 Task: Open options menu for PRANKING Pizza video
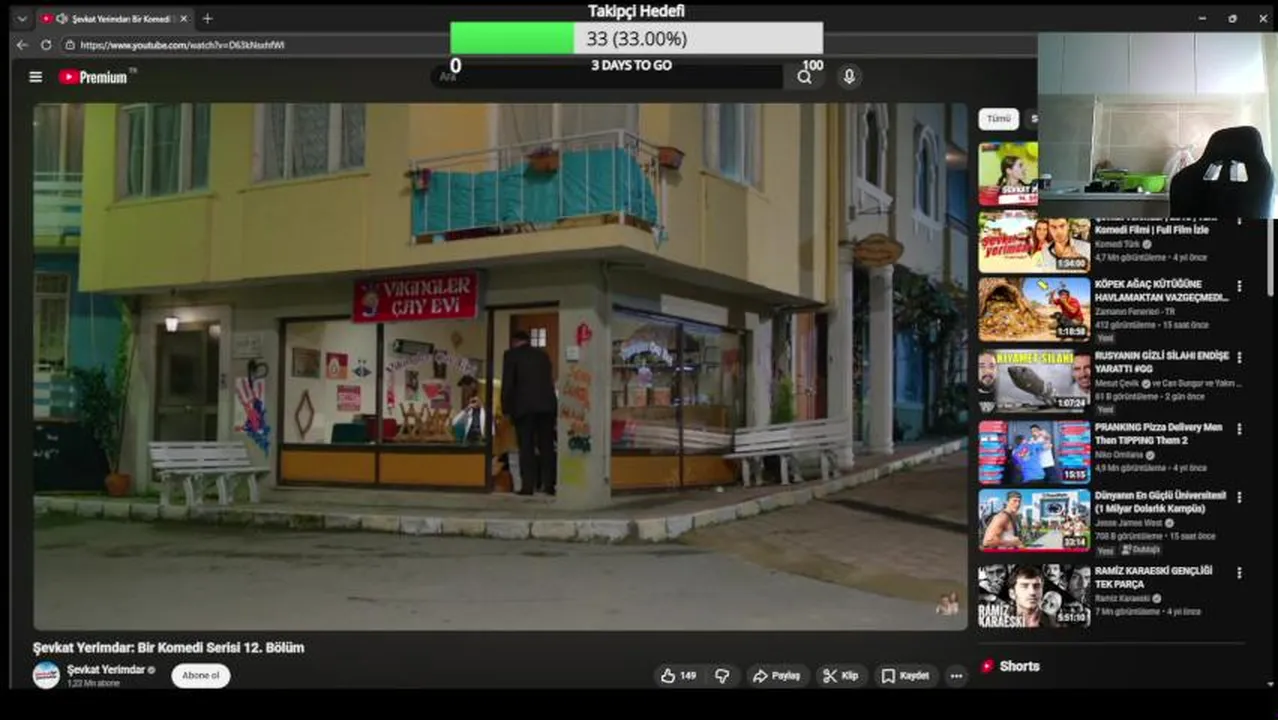point(1239,429)
